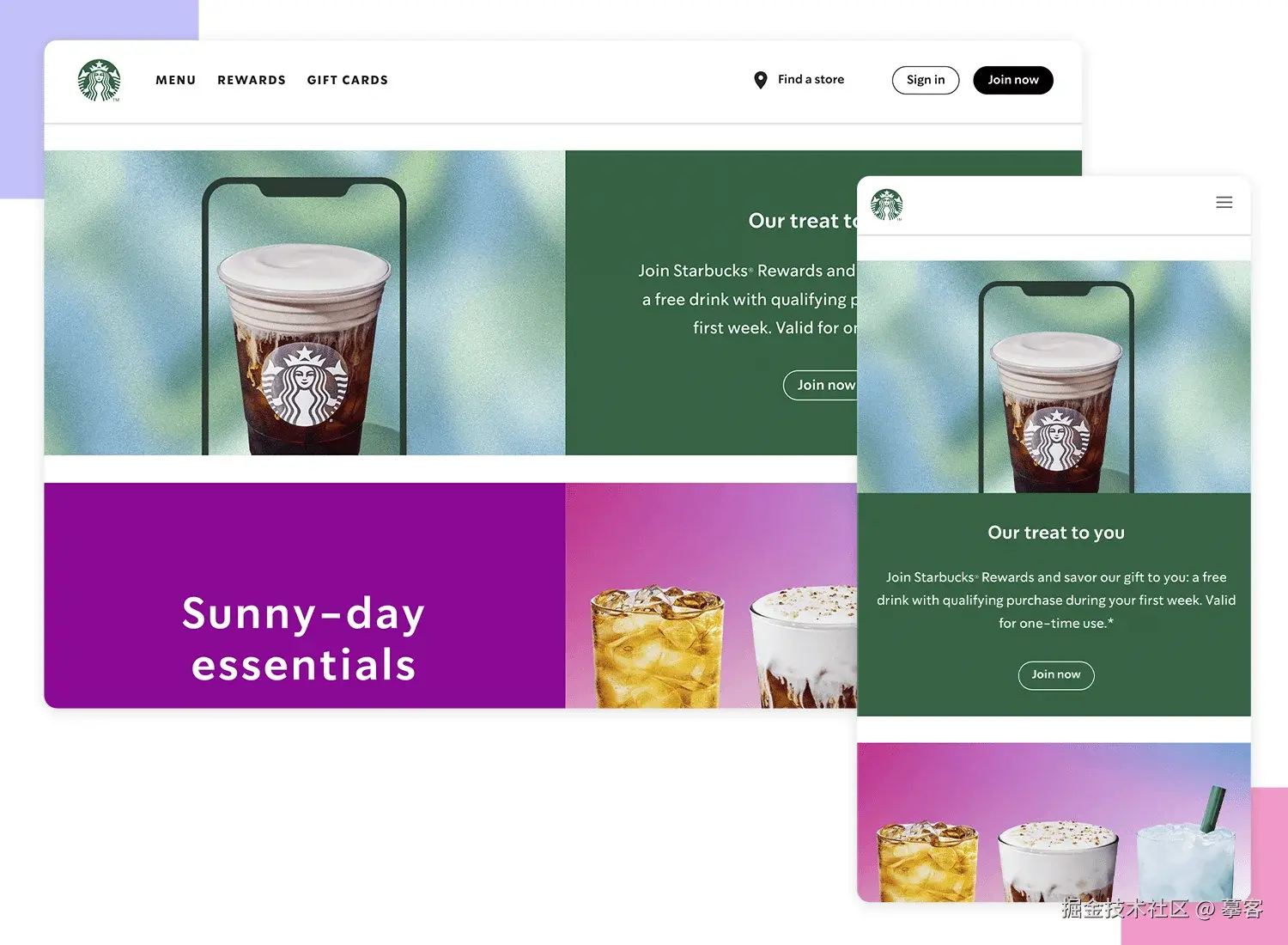1288x945 pixels.
Task: Open the MENU navigation item
Action: (x=176, y=80)
